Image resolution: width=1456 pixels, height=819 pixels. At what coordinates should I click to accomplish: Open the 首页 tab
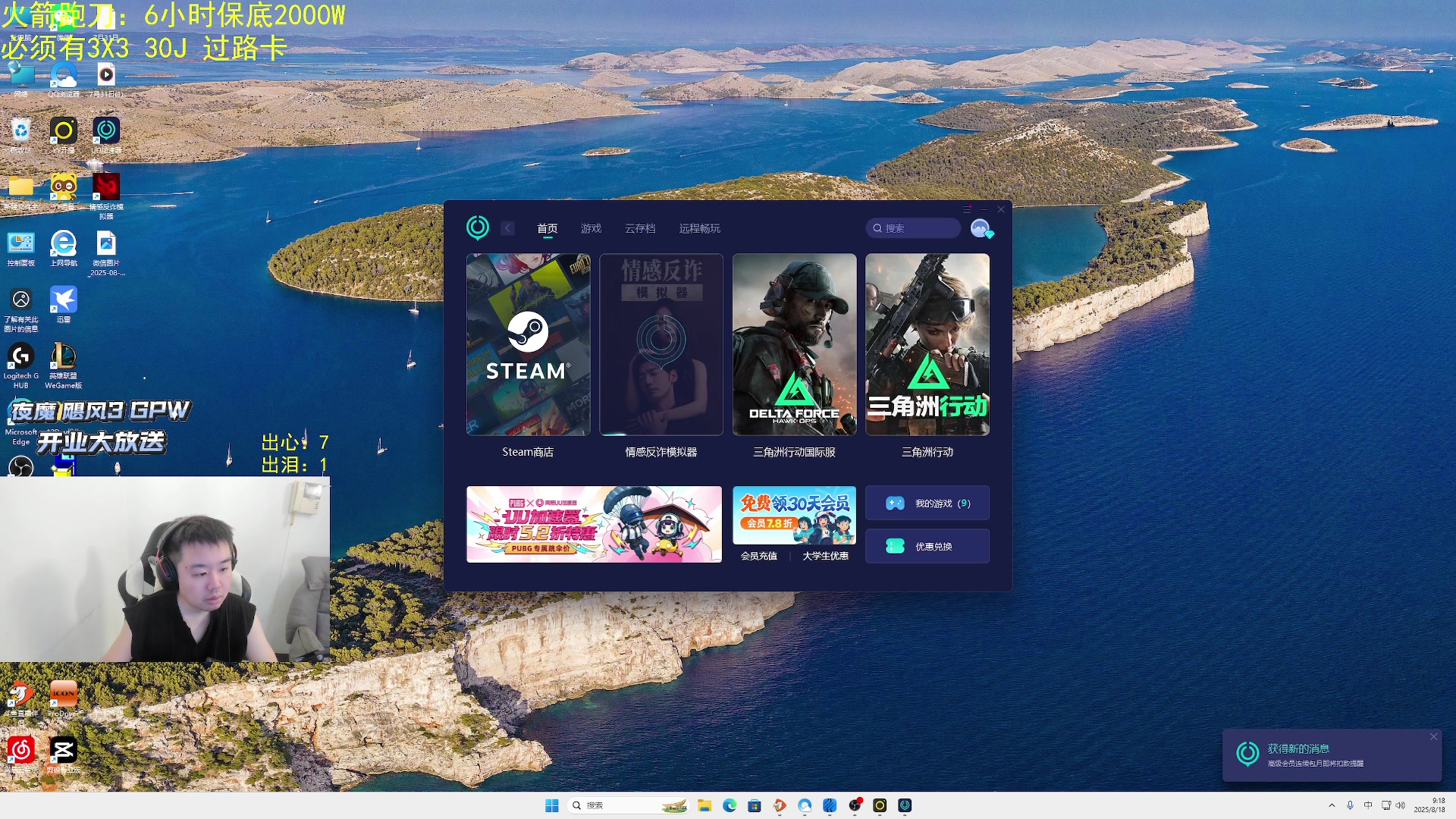548,228
